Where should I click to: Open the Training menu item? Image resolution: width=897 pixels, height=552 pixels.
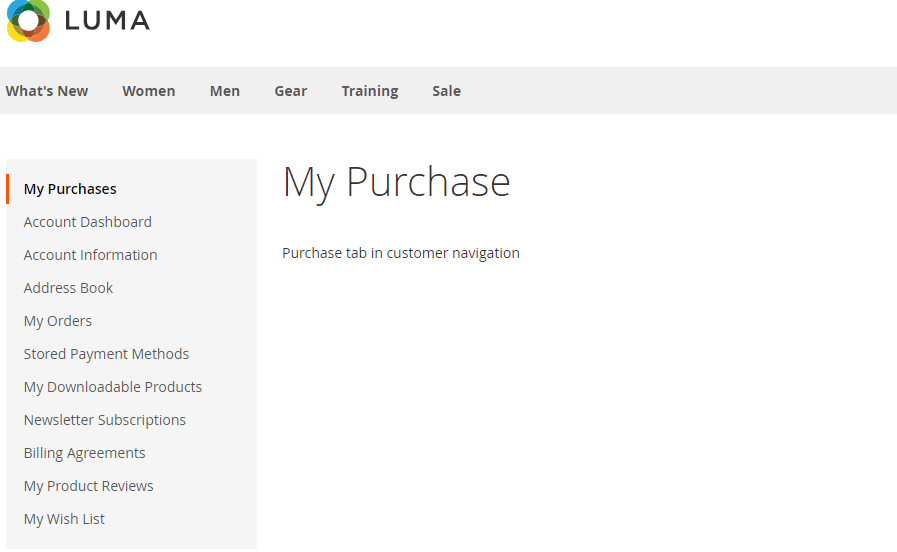(x=369, y=91)
